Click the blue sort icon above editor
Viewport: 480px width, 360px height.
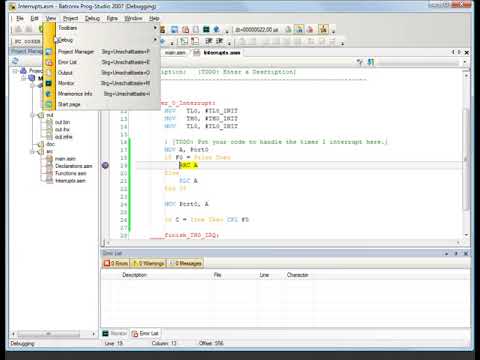point(371,62)
